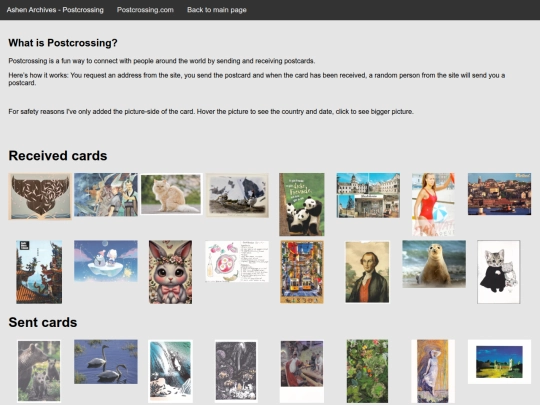Open the bear with cubs sent card
The height and width of the screenshot is (405, 540).
tap(39, 371)
